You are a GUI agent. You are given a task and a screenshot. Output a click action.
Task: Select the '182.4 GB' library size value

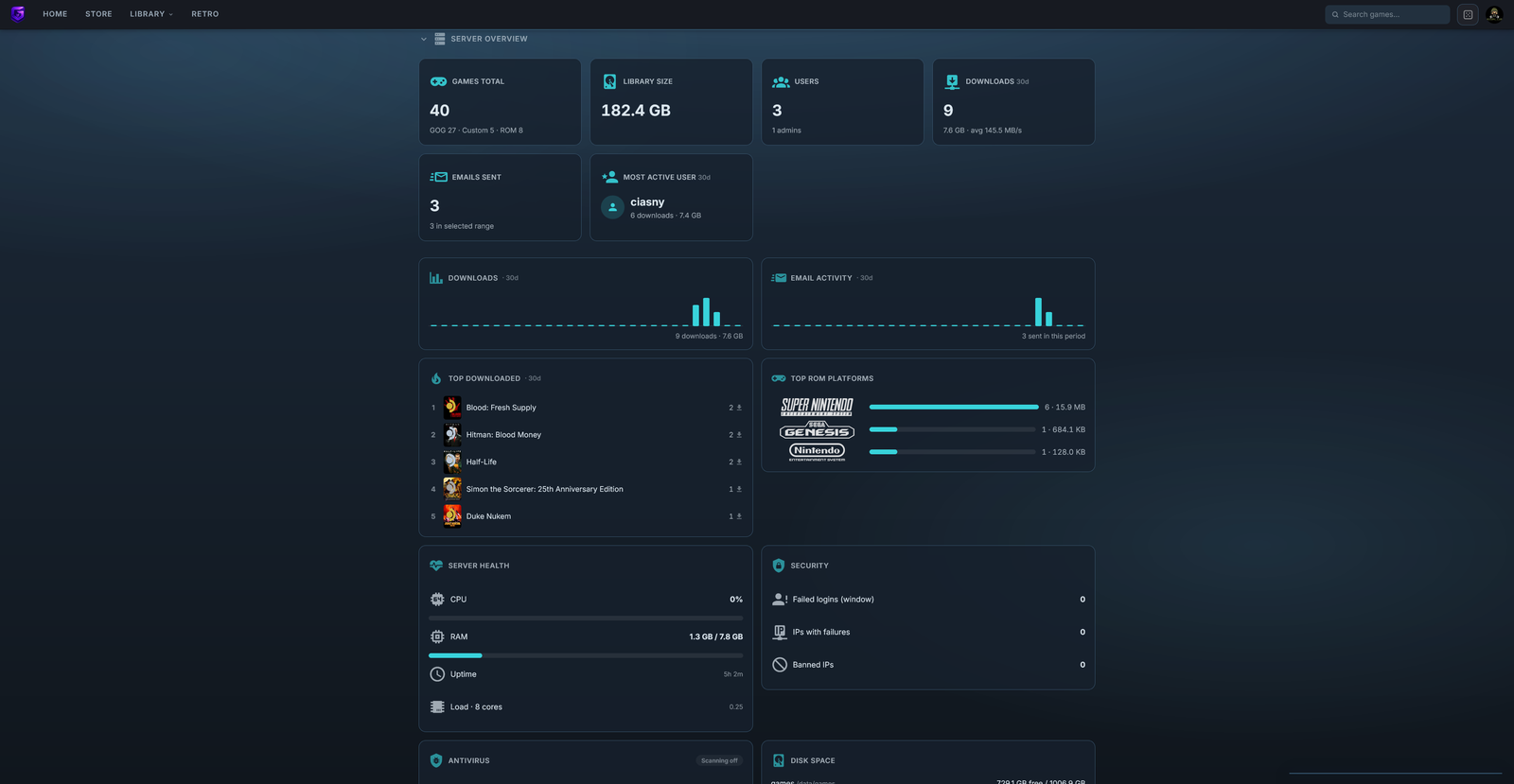pyautogui.click(x=636, y=111)
